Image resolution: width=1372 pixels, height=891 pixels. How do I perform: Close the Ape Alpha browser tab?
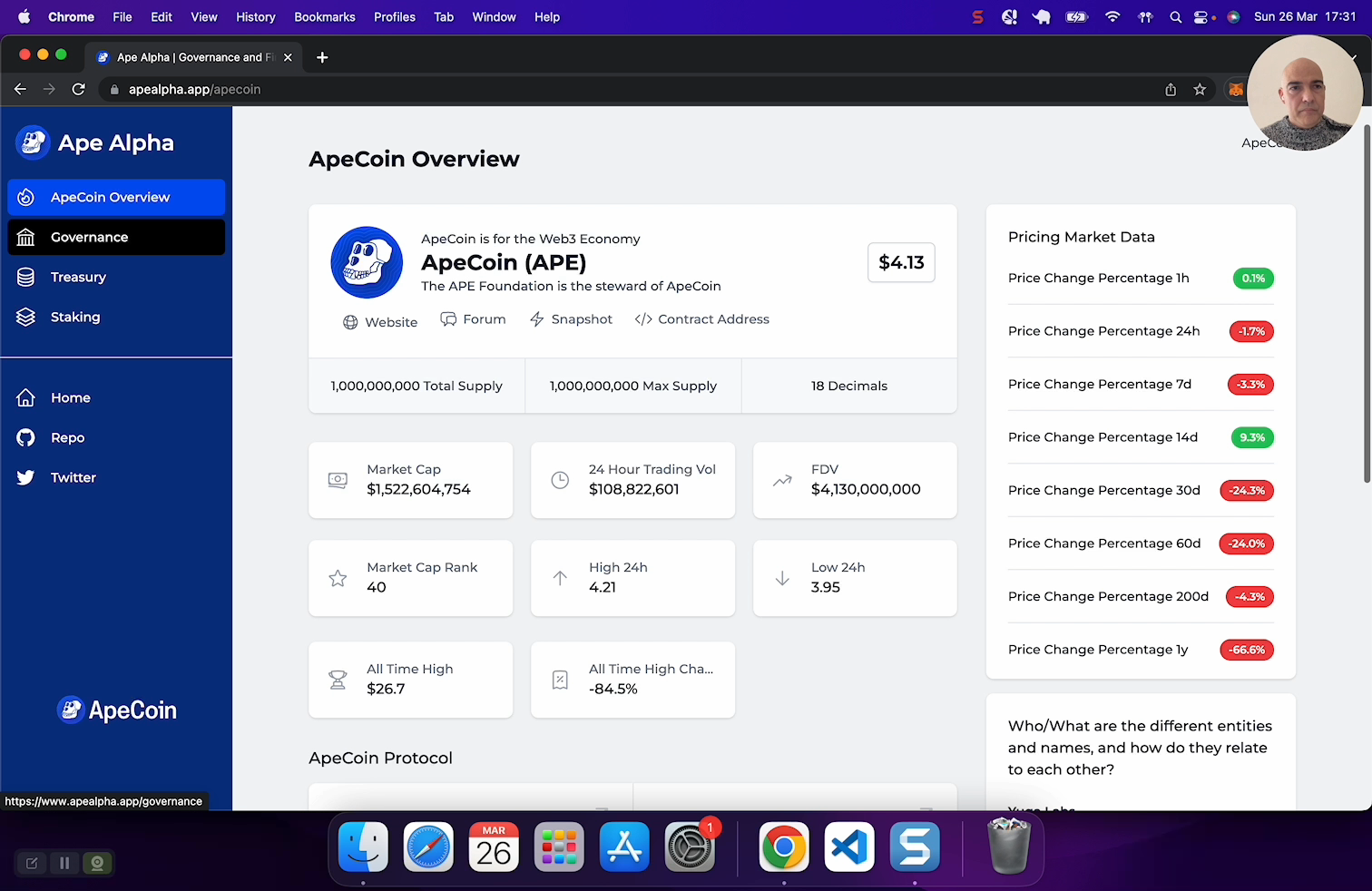pyautogui.click(x=288, y=57)
